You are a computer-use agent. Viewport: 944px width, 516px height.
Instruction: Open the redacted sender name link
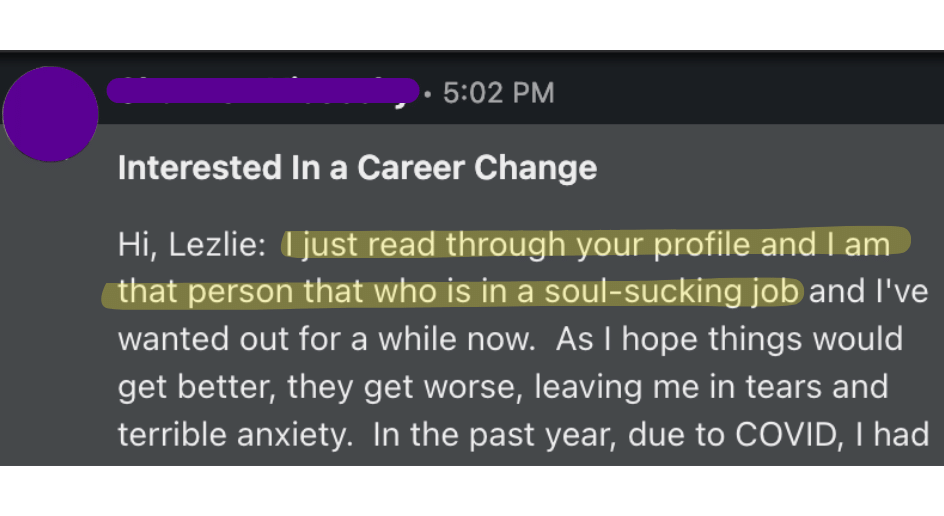262,91
